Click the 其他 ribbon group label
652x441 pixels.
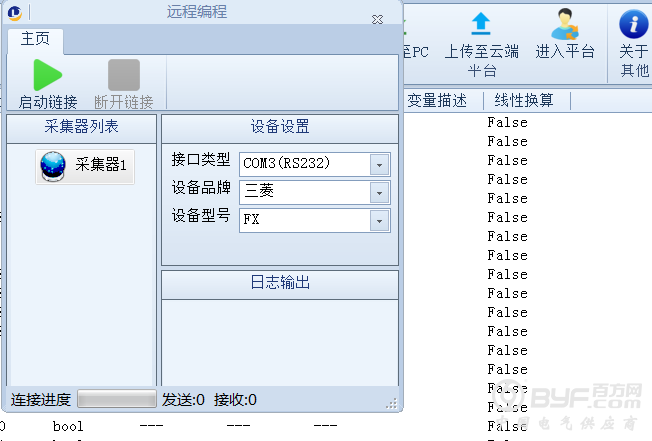click(x=635, y=71)
